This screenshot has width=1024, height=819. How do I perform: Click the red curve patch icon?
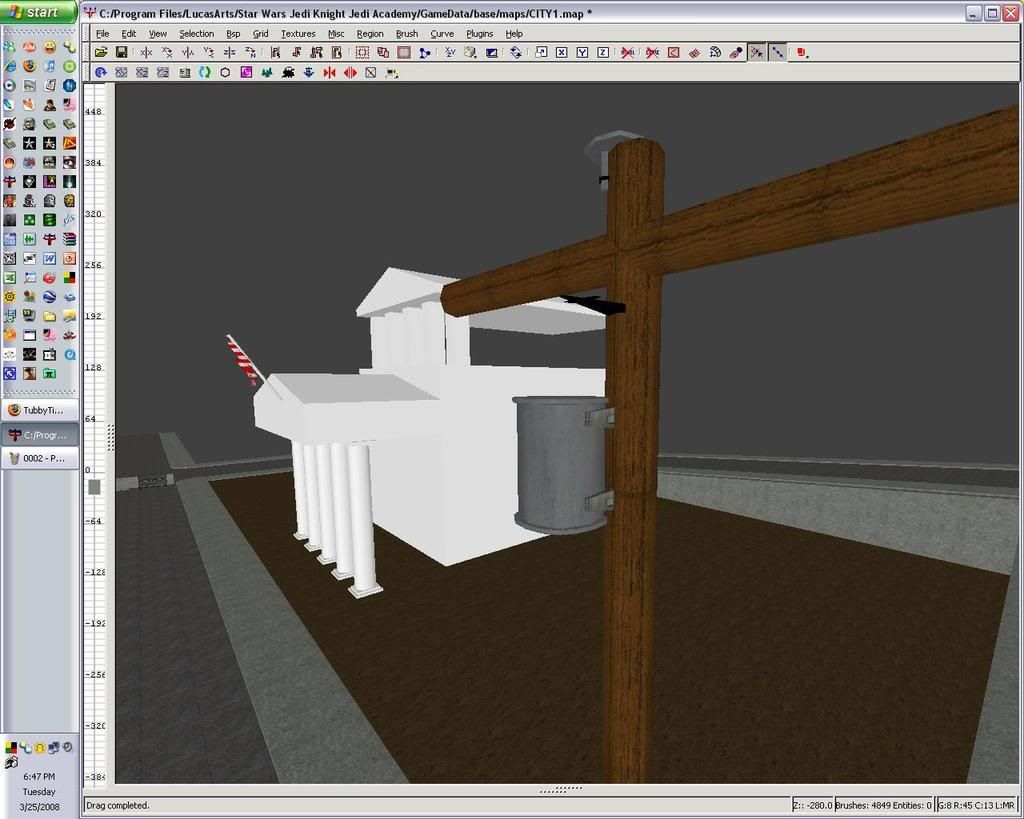(x=673, y=52)
